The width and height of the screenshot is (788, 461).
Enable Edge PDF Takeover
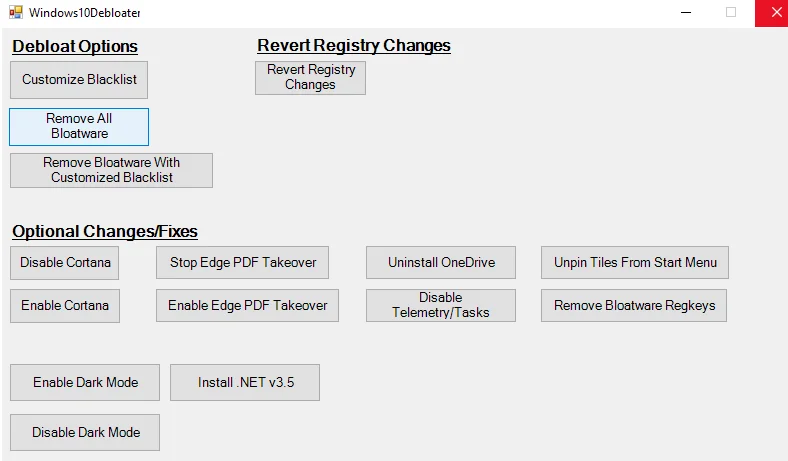point(247,305)
